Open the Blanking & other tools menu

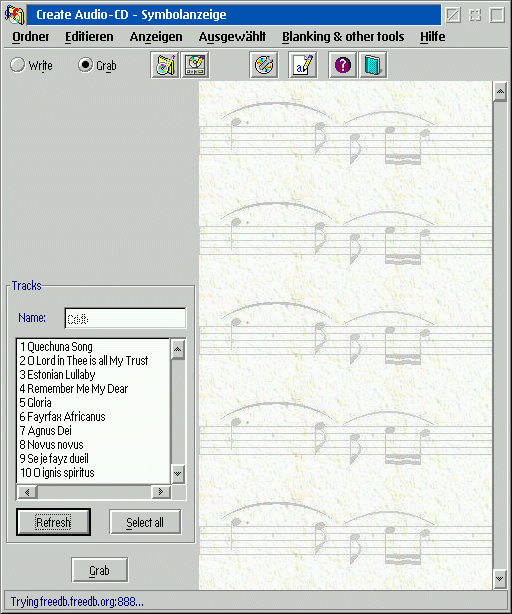point(343,37)
